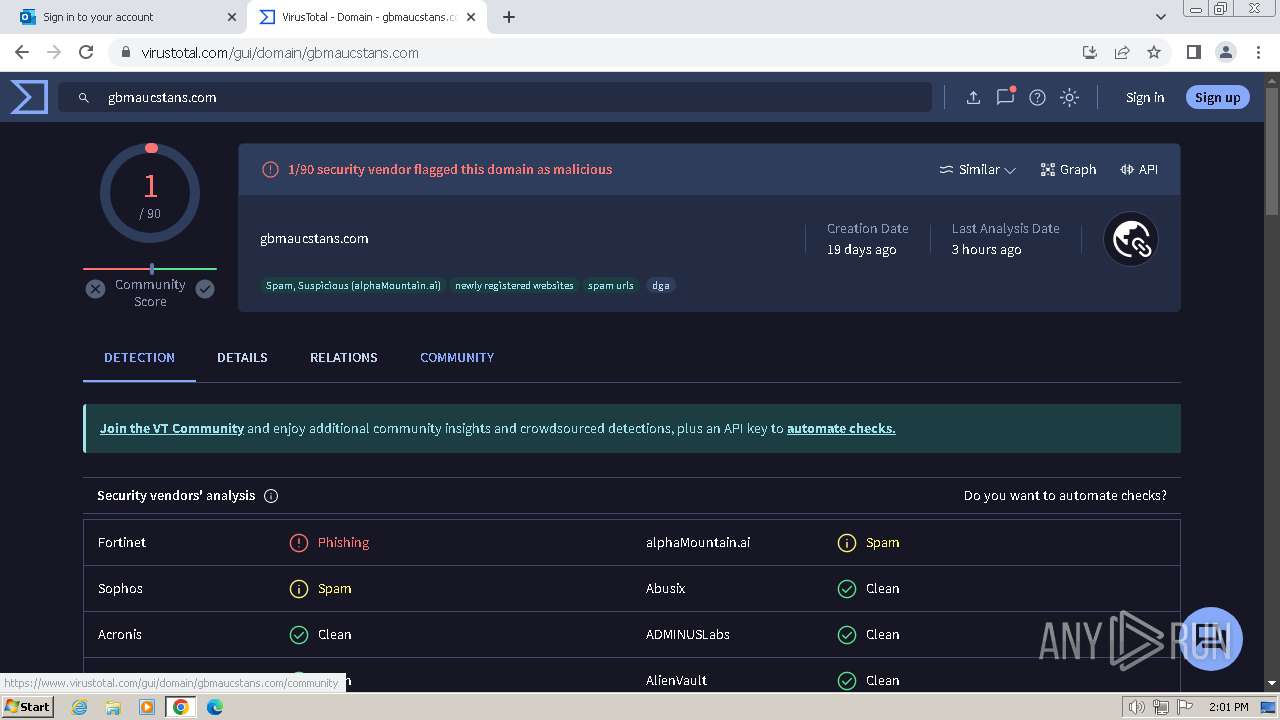Click info icon next to Security vendors' analysis
The image size is (1280, 720).
click(x=271, y=496)
